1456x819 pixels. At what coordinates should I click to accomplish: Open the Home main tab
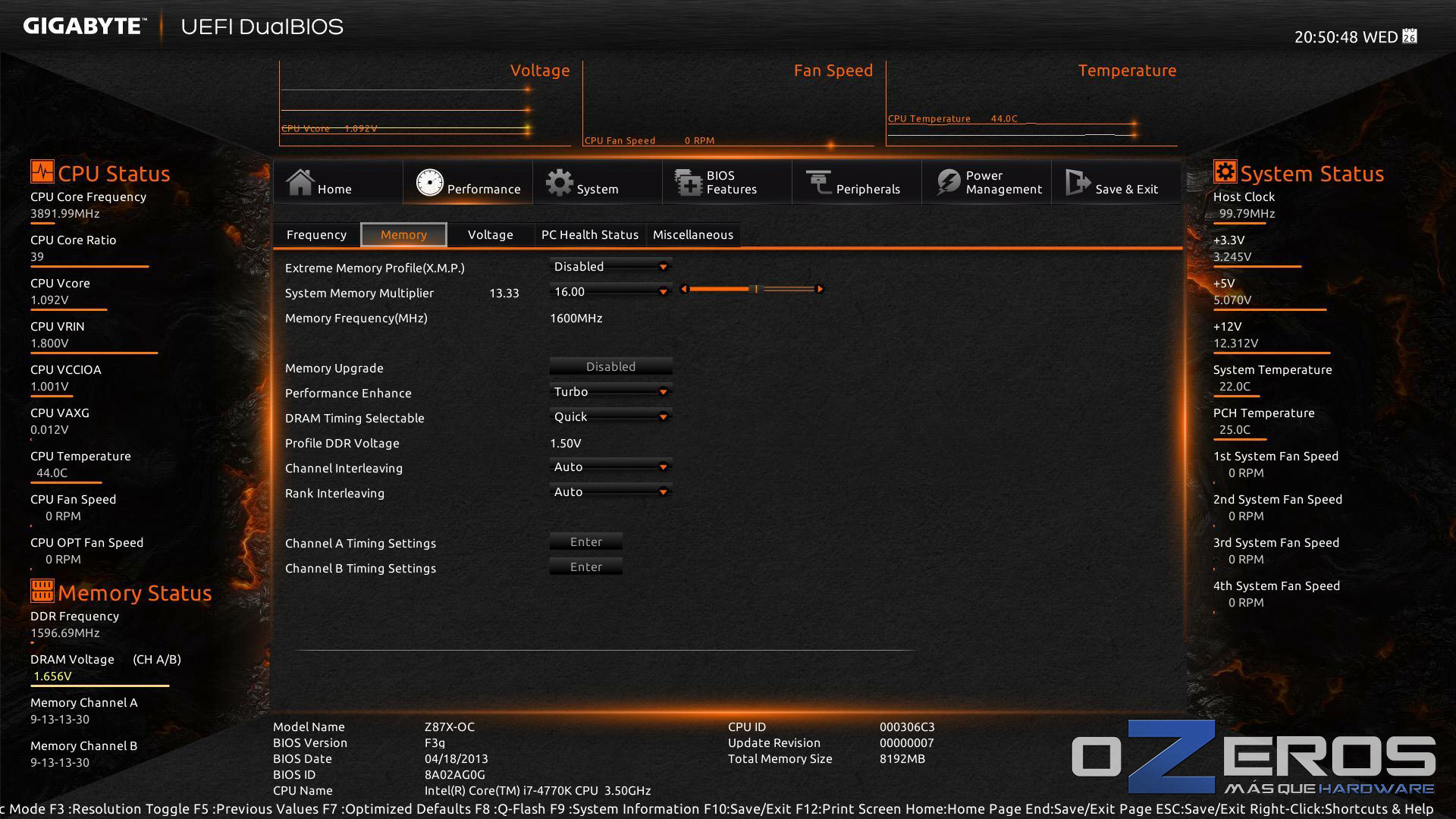[x=338, y=182]
